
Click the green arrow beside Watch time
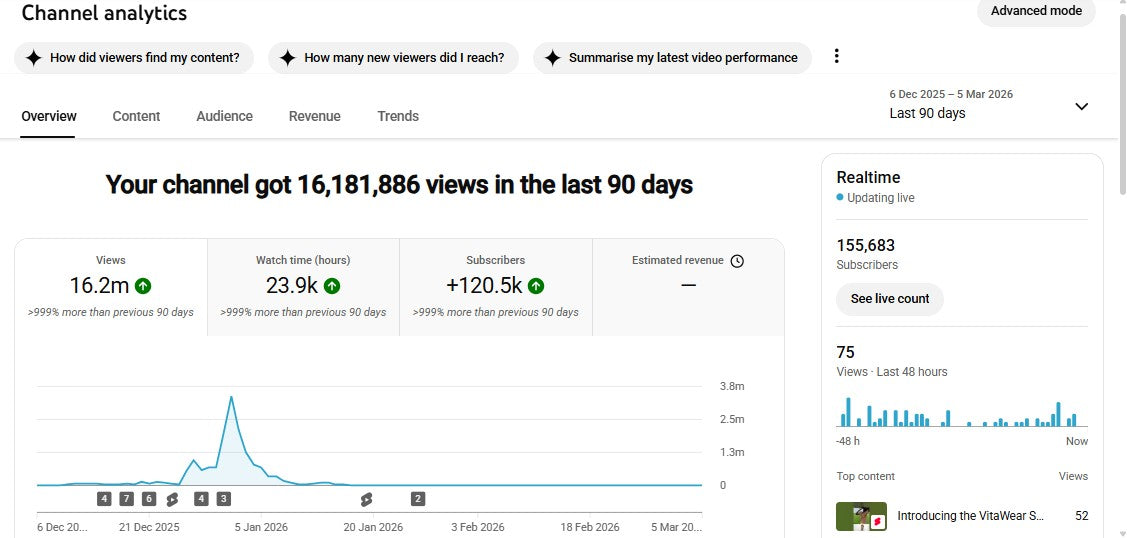point(332,286)
